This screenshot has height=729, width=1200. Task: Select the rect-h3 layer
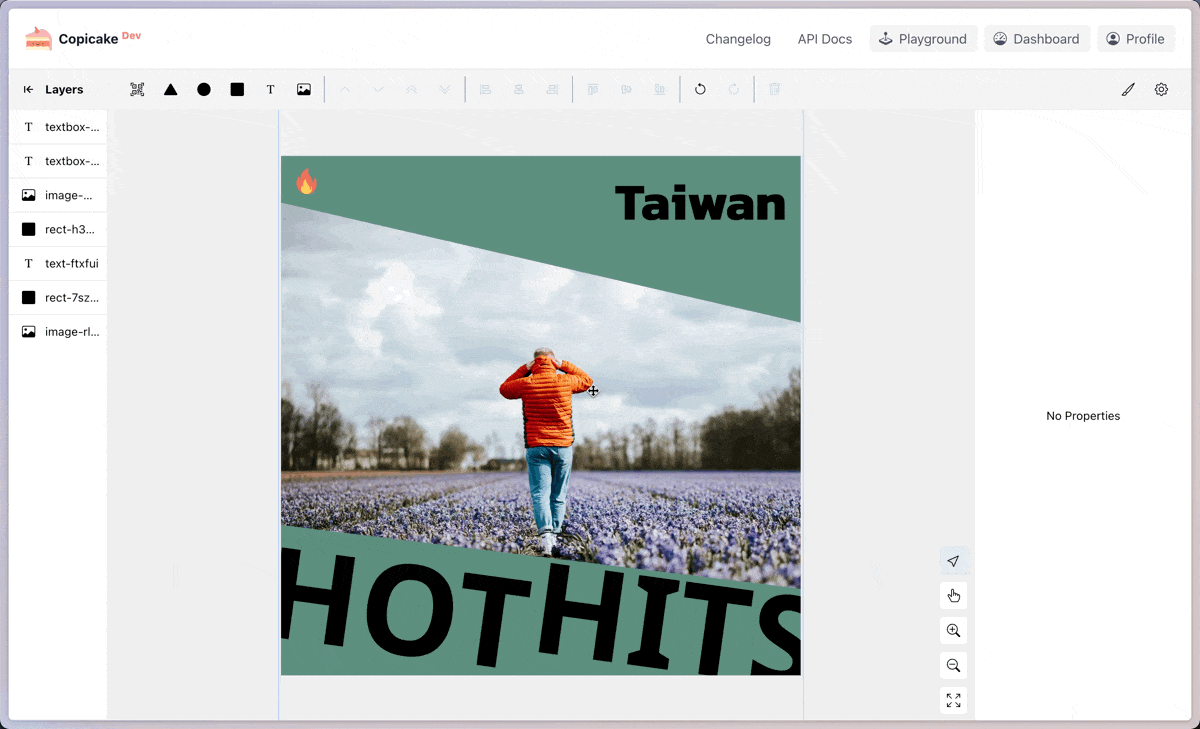(58, 229)
